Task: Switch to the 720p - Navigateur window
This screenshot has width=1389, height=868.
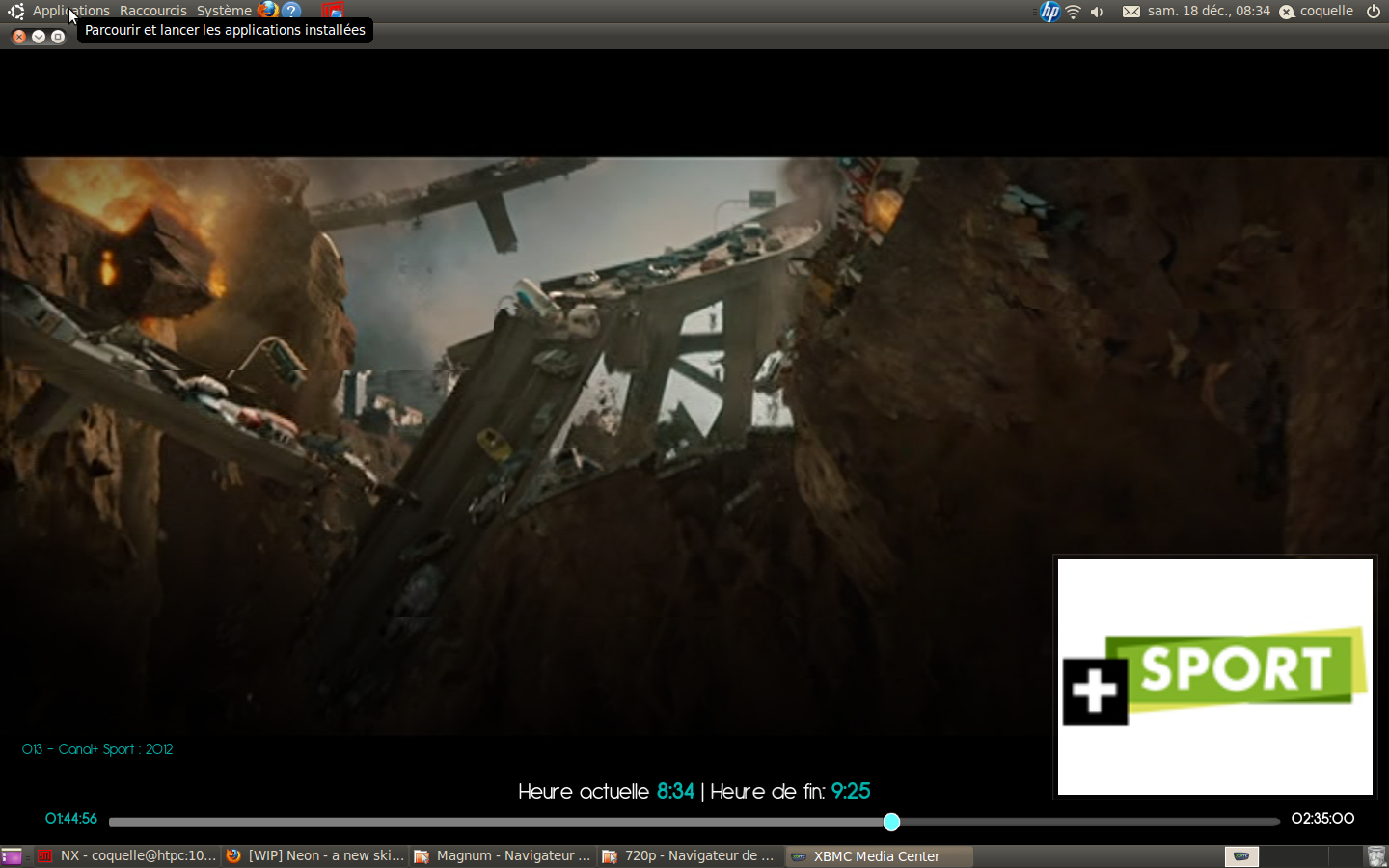Action: (x=690, y=856)
